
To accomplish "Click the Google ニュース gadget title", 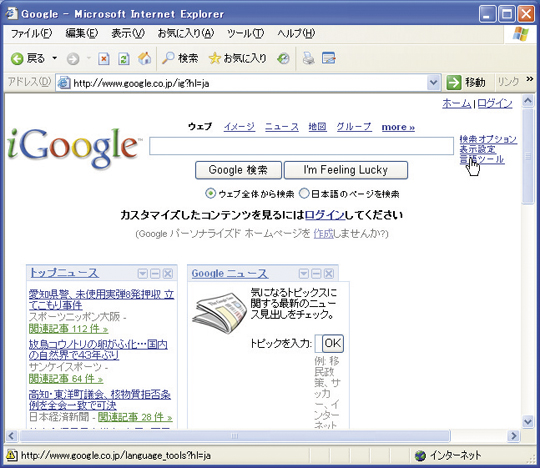I will tap(229, 273).
